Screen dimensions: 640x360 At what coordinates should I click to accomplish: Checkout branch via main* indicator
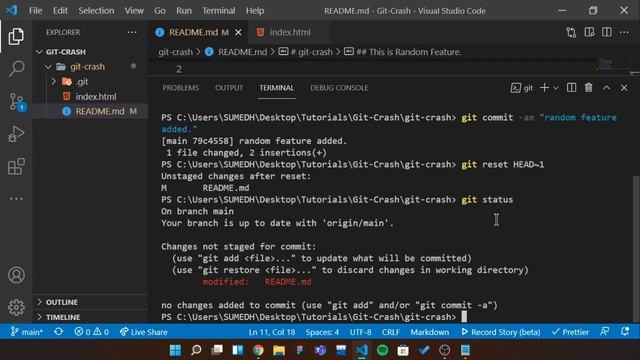pos(27,332)
